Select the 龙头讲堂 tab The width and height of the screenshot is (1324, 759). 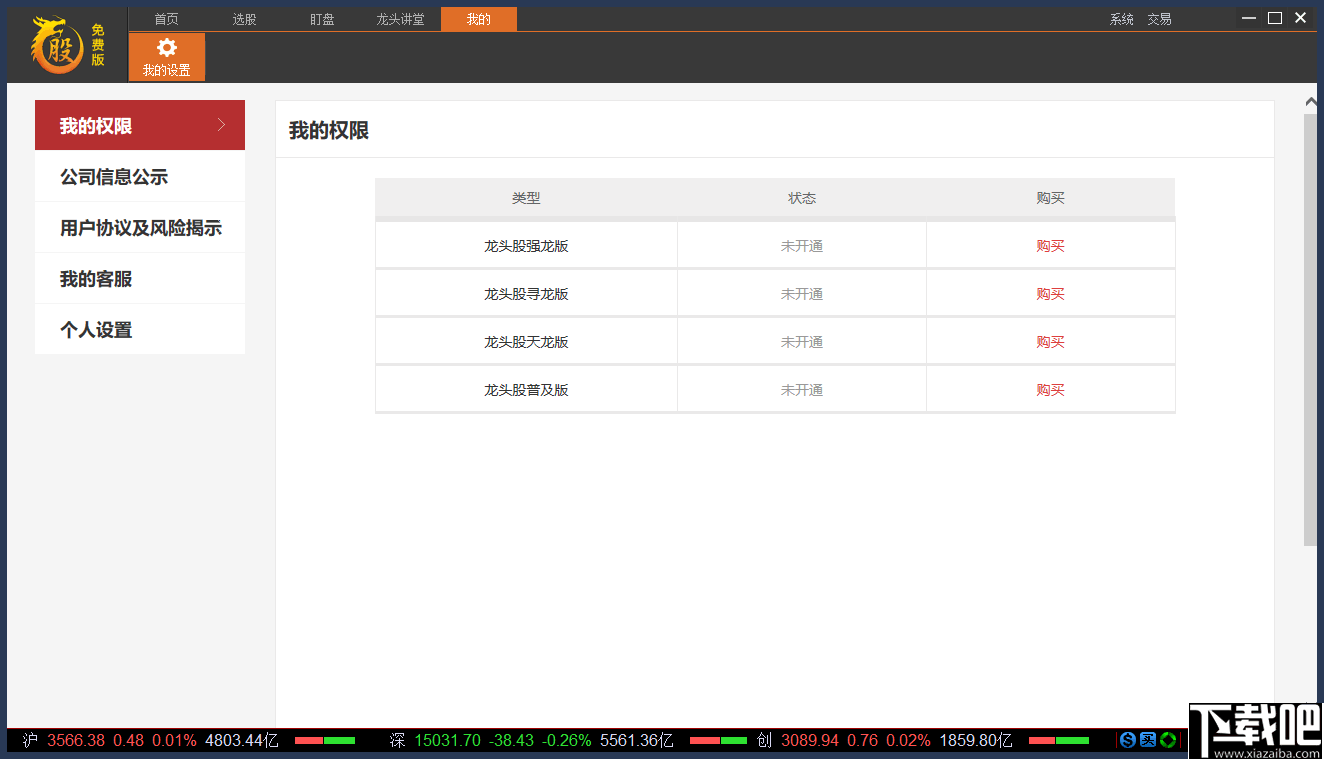pos(401,19)
